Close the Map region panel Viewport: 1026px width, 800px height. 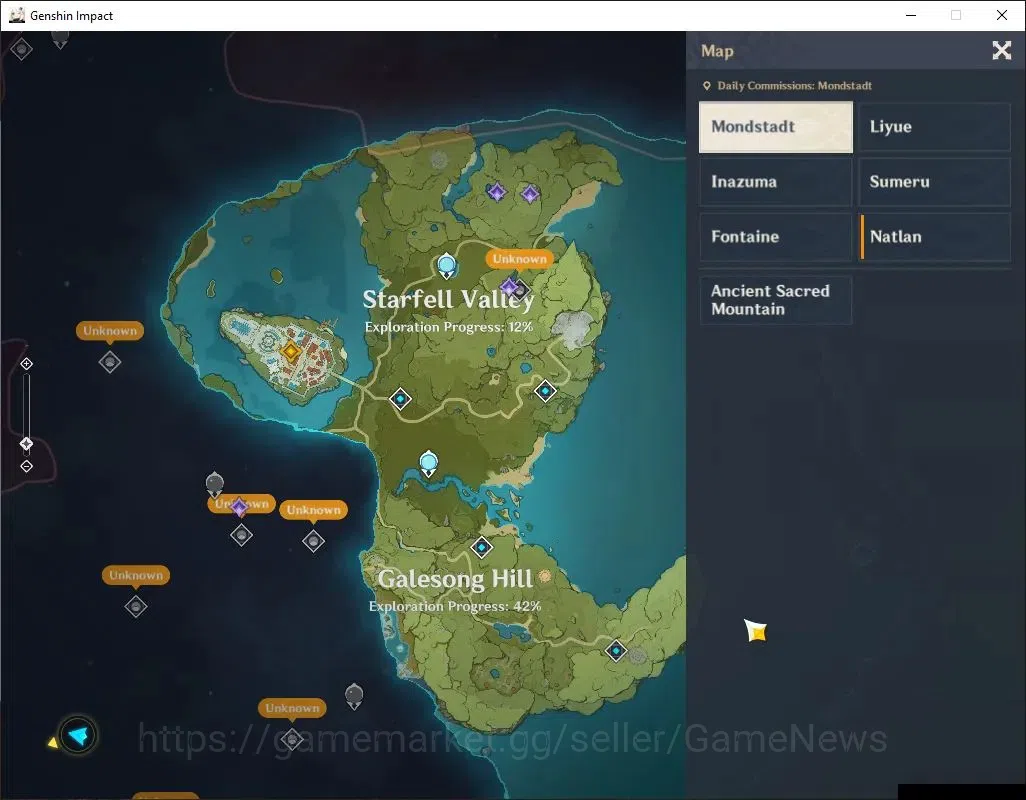point(1001,50)
